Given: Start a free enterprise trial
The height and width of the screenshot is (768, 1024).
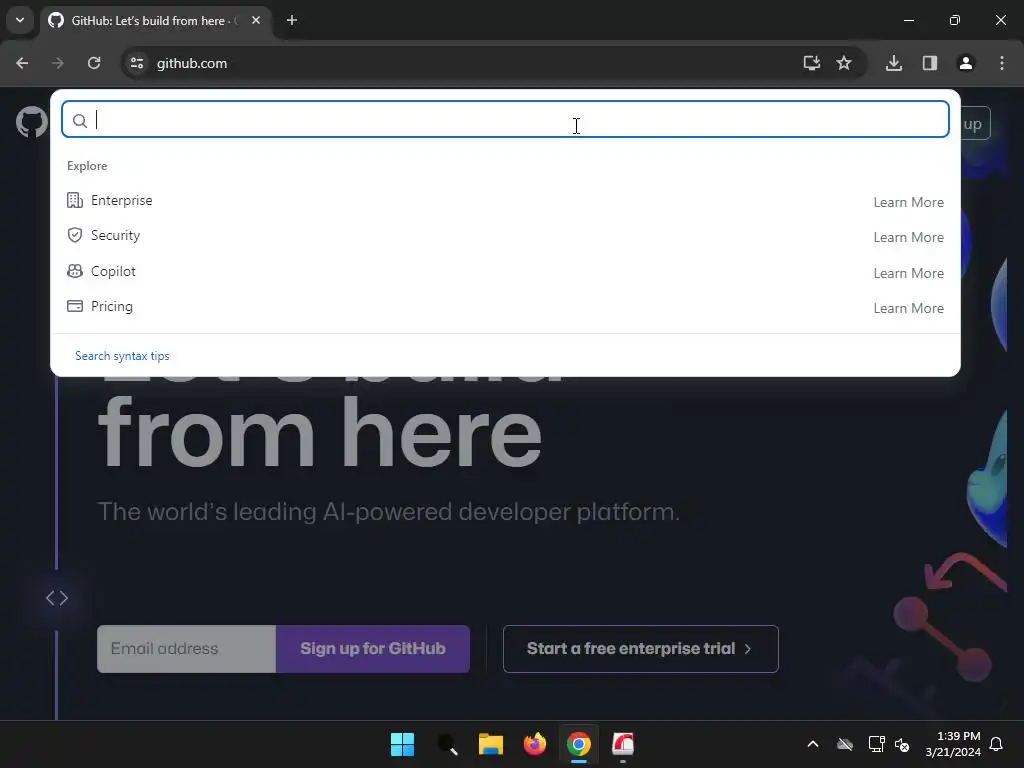Looking at the screenshot, I should (641, 649).
